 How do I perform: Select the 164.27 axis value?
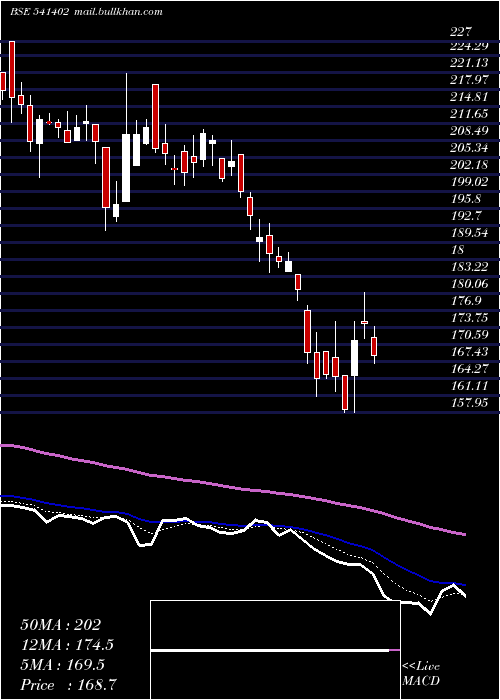pos(470,368)
